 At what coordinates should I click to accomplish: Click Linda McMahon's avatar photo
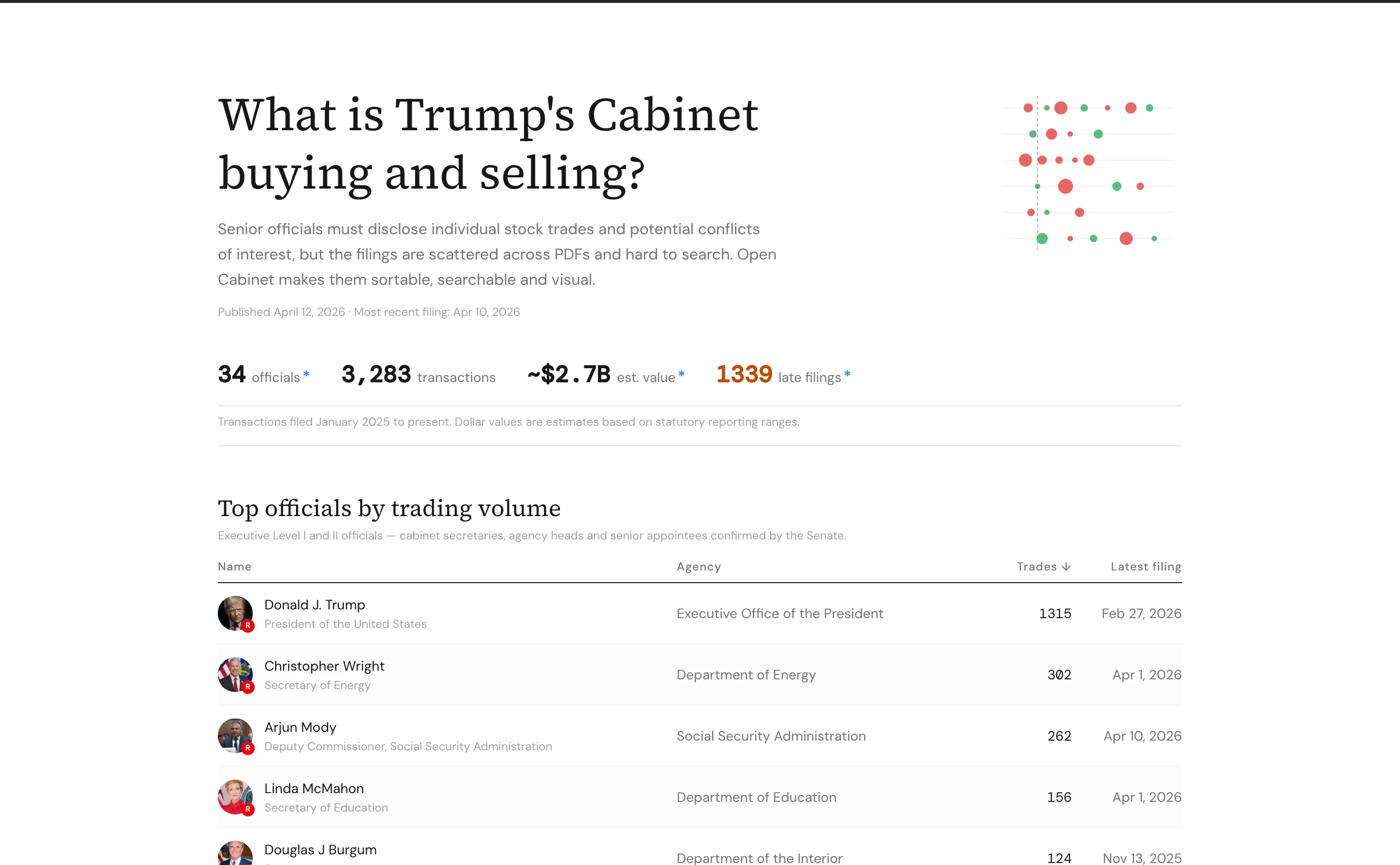pyautogui.click(x=235, y=797)
